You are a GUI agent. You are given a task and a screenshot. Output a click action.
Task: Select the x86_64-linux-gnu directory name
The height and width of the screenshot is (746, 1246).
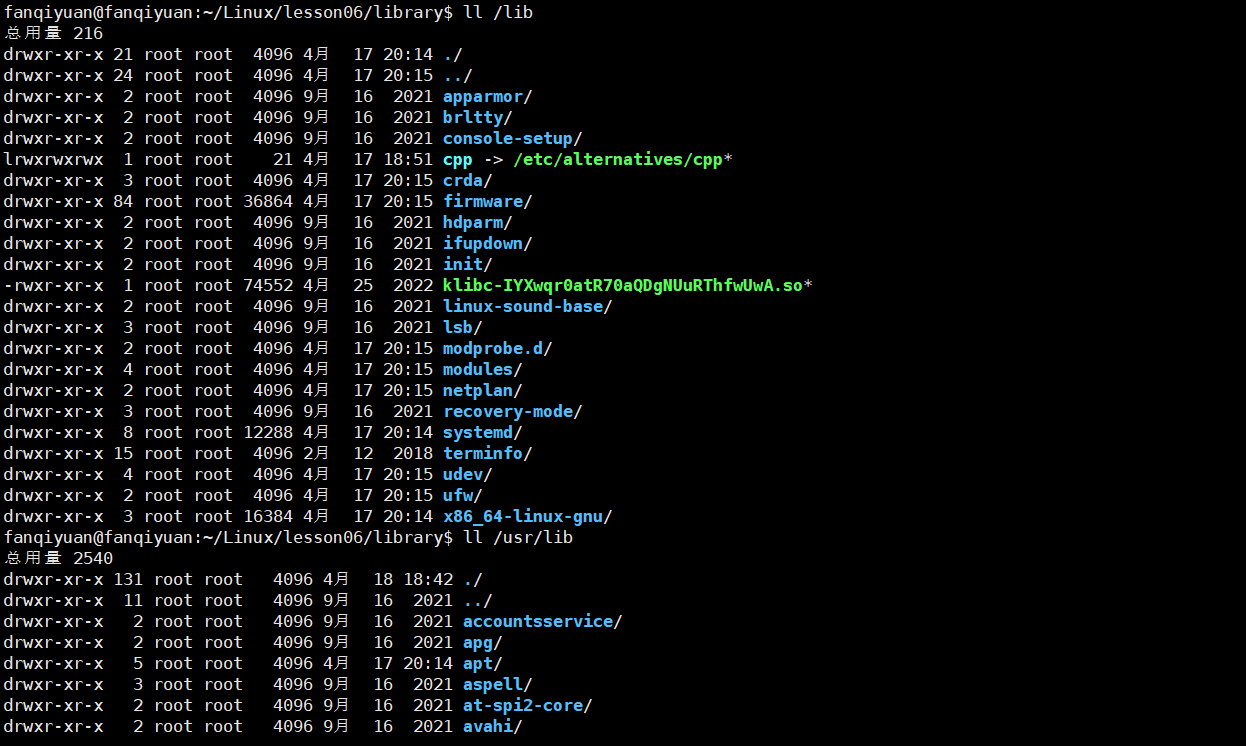click(x=523, y=517)
